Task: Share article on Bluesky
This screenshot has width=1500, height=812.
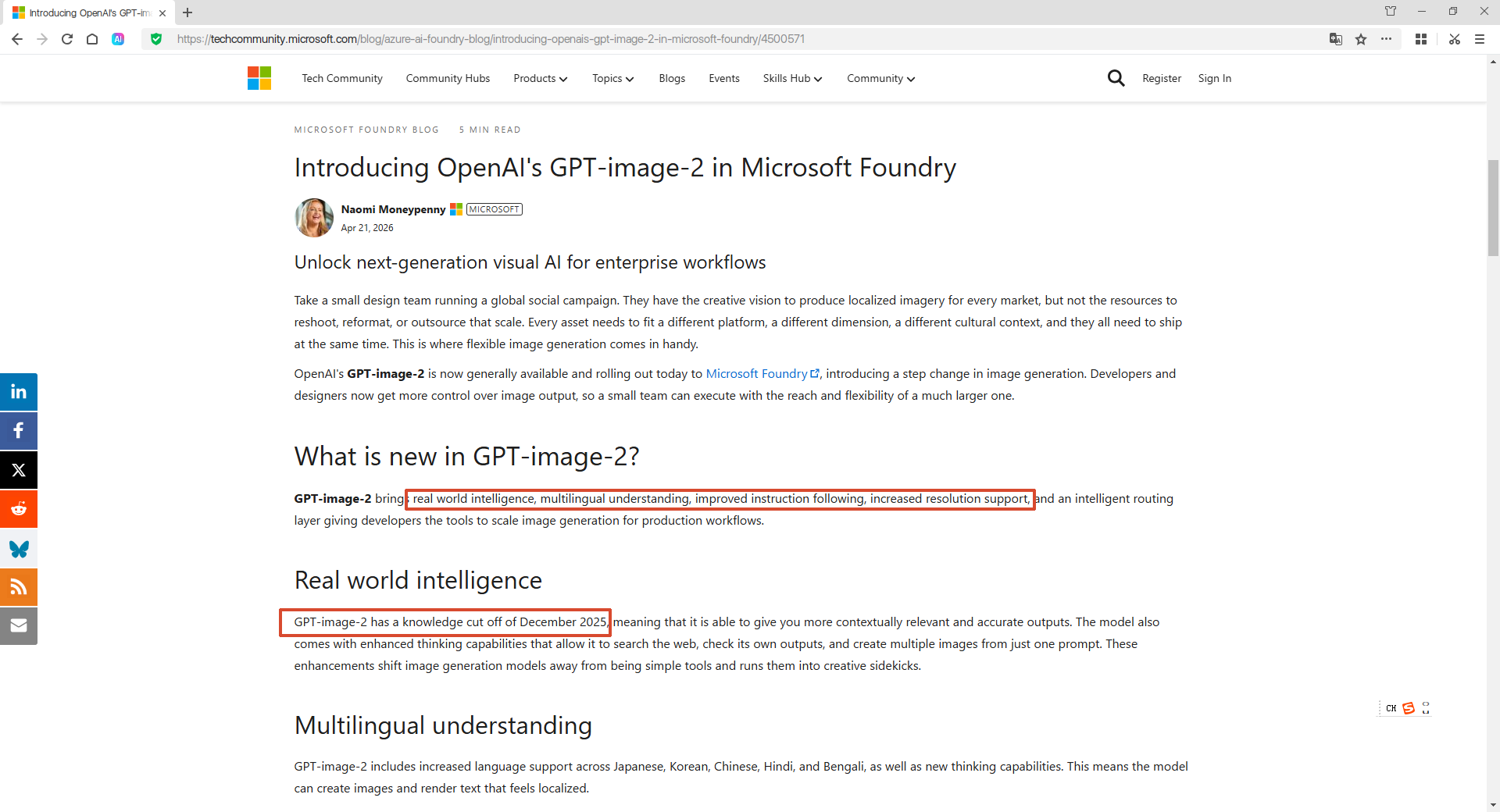Action: pyautogui.click(x=19, y=548)
